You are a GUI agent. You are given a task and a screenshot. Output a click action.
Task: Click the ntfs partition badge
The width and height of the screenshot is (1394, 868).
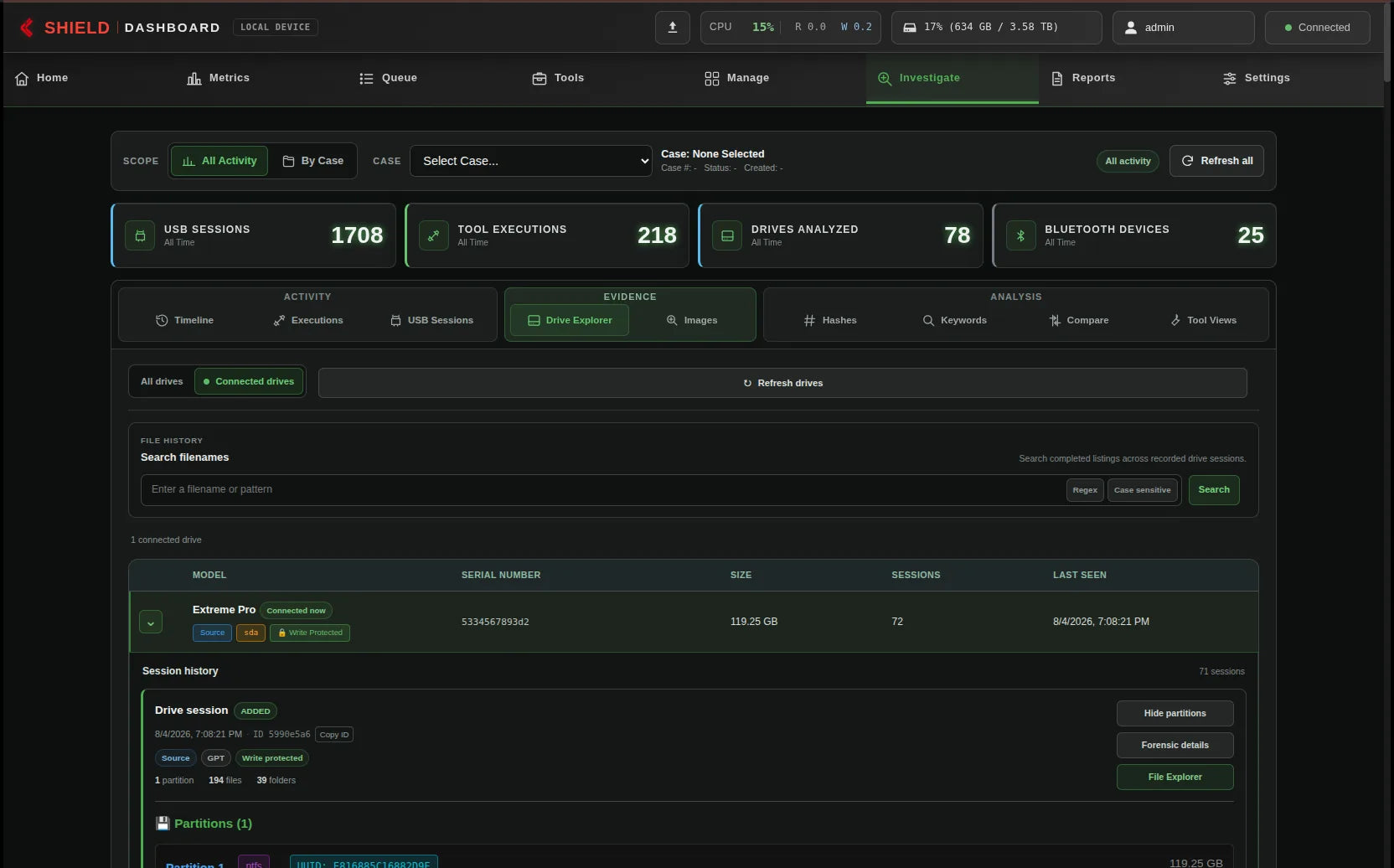click(x=254, y=863)
